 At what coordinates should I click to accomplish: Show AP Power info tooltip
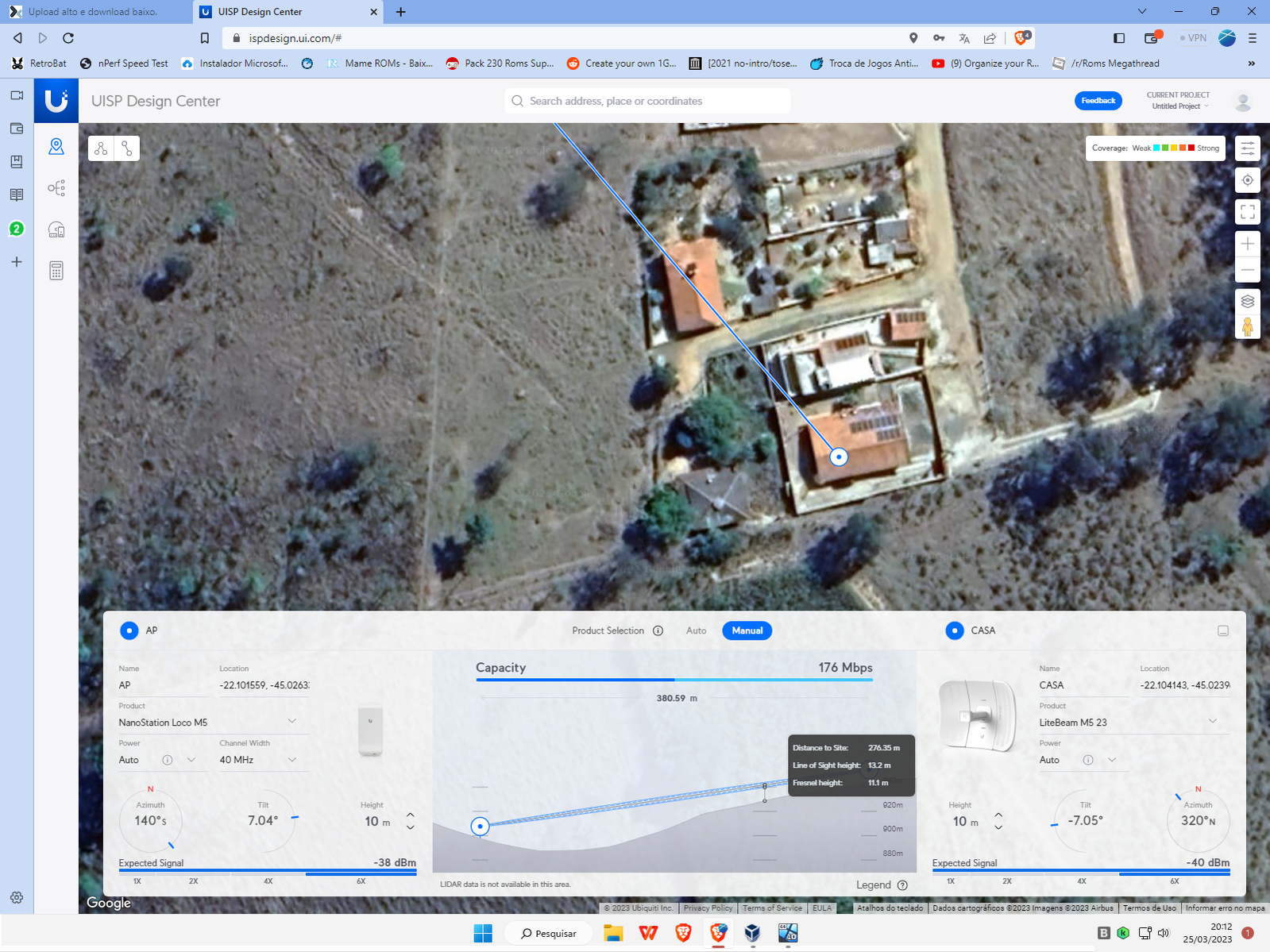point(168,760)
